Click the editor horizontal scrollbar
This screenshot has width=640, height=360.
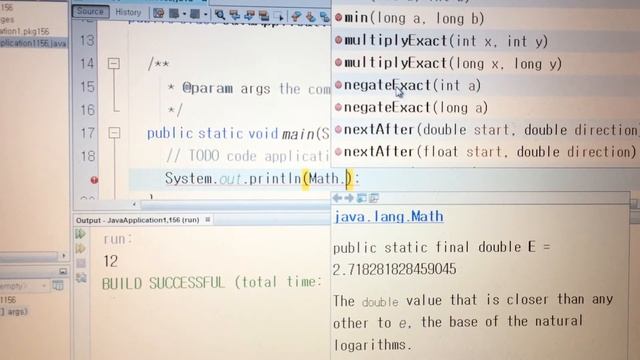[235, 204]
